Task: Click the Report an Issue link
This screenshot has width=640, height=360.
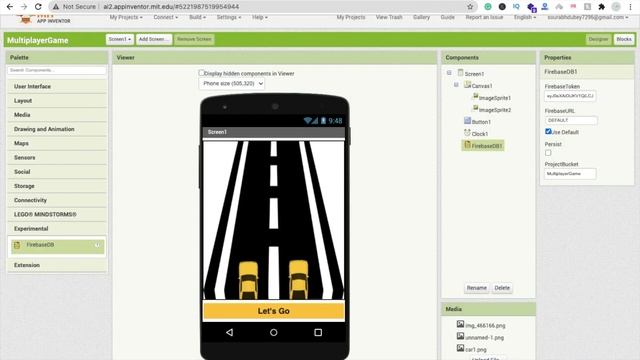Action: [484, 17]
